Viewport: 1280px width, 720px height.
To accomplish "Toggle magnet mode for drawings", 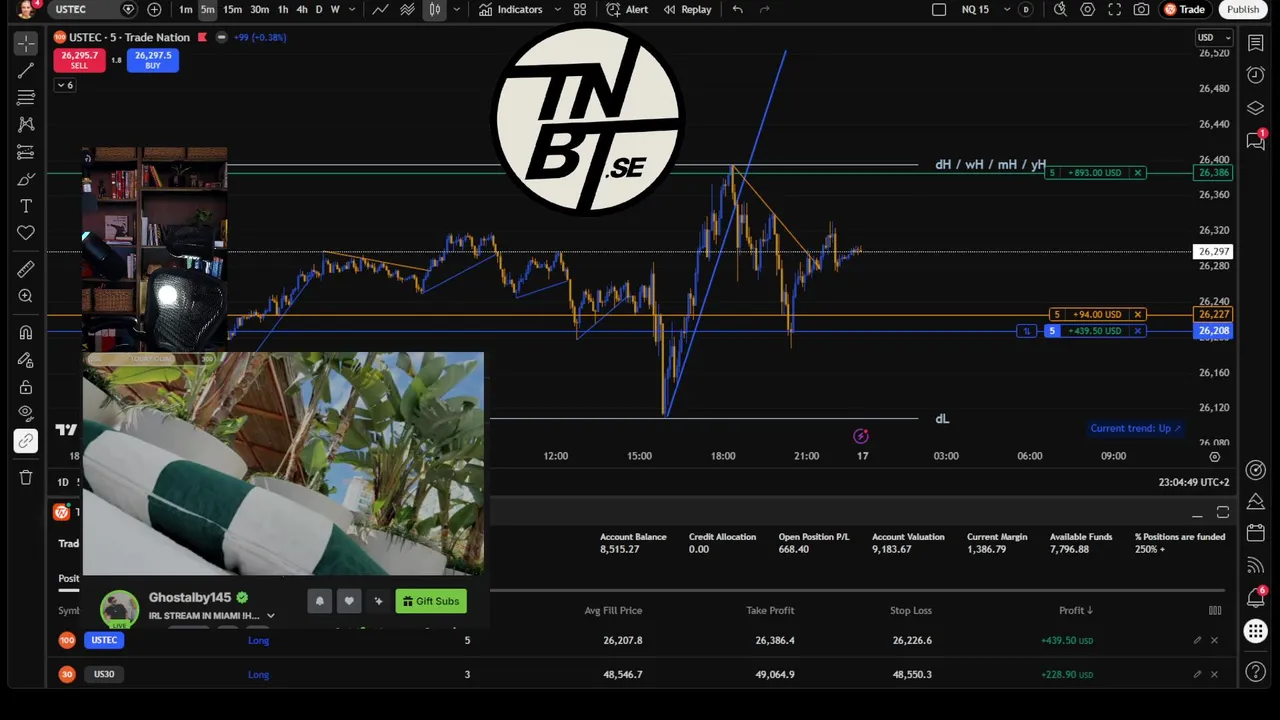I will [x=26, y=332].
